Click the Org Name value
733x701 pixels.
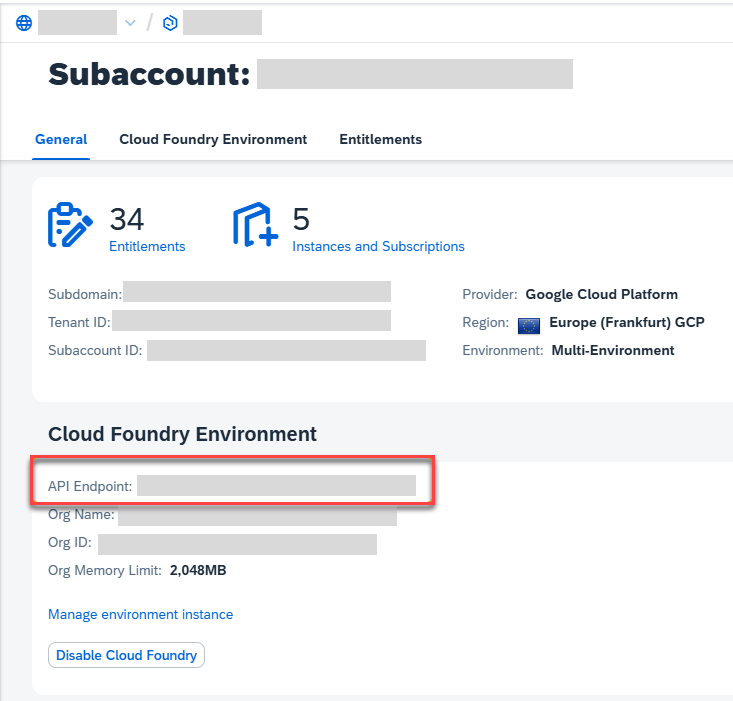pos(258,515)
